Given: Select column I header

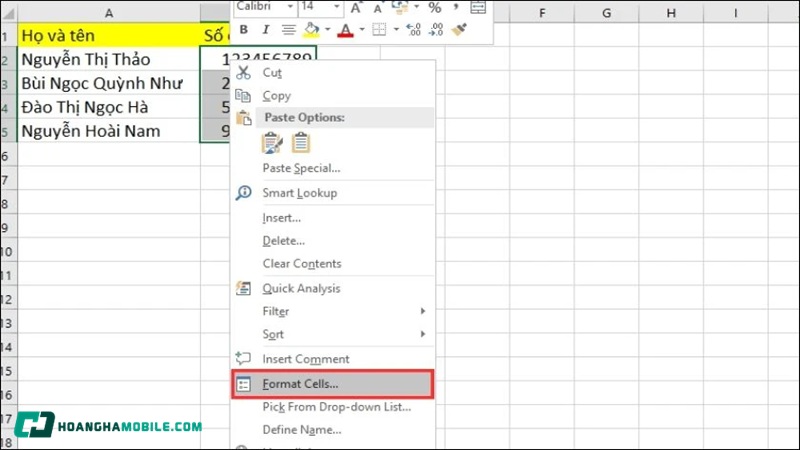Looking at the screenshot, I should click(x=736, y=13).
